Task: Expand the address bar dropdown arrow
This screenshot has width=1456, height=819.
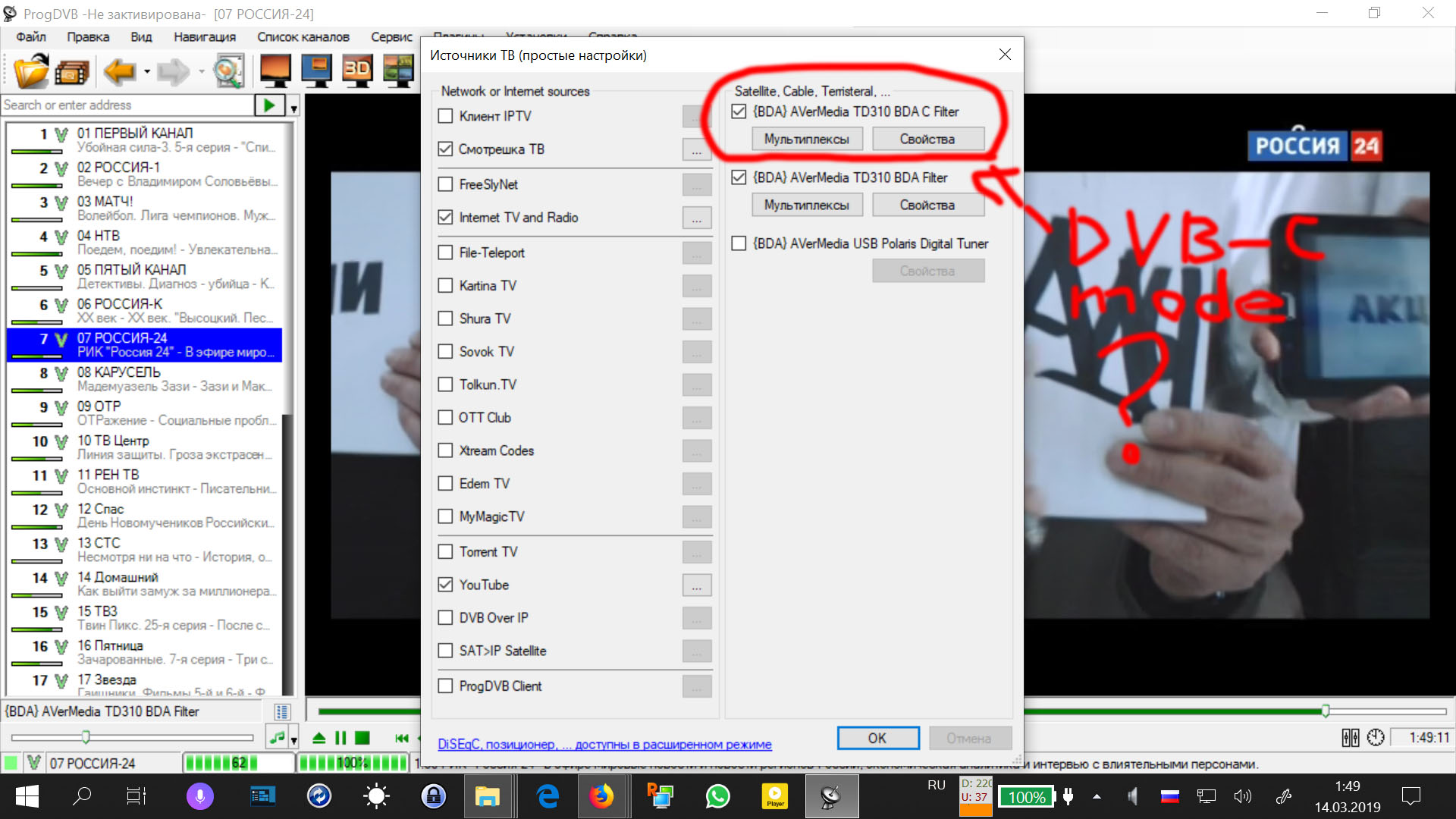Action: (x=293, y=106)
